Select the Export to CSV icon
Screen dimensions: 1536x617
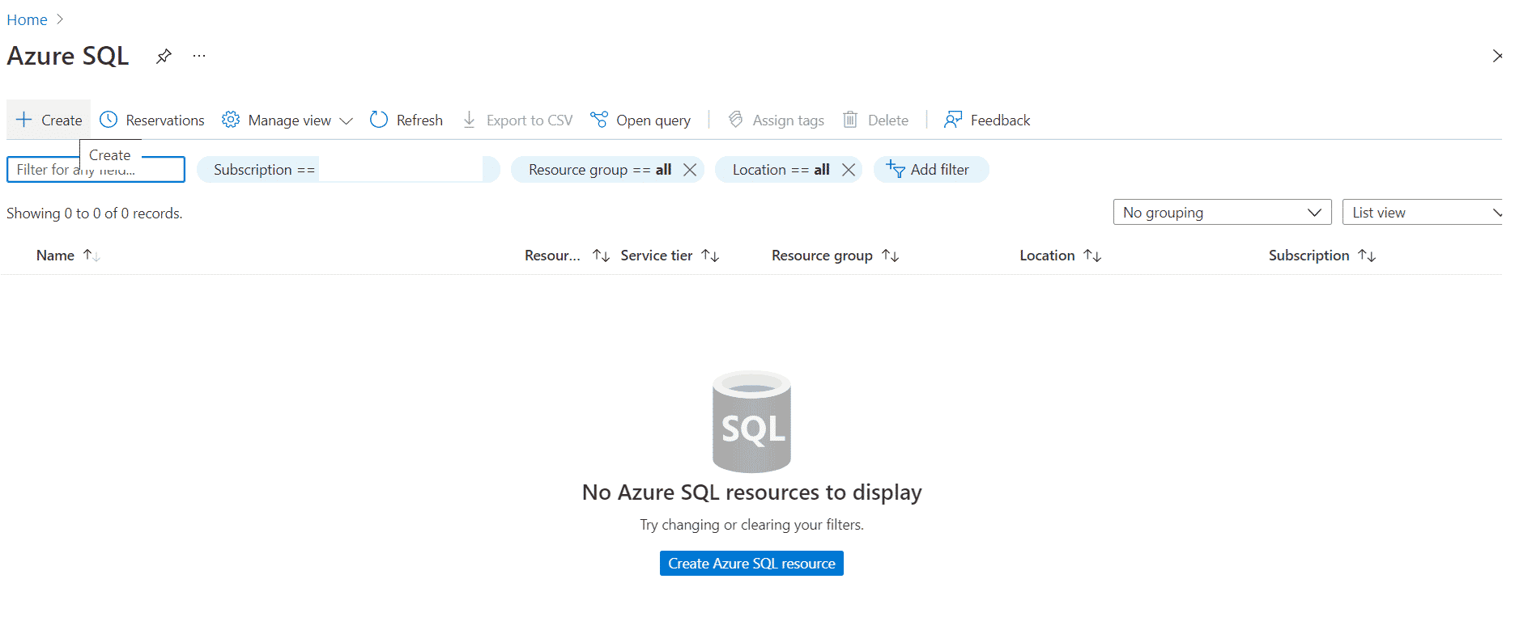(469, 119)
